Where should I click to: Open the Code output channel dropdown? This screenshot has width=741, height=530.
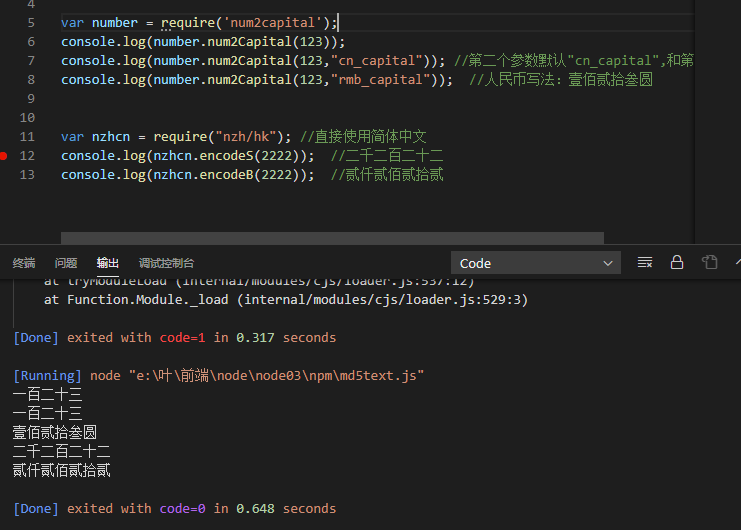tap(535, 263)
